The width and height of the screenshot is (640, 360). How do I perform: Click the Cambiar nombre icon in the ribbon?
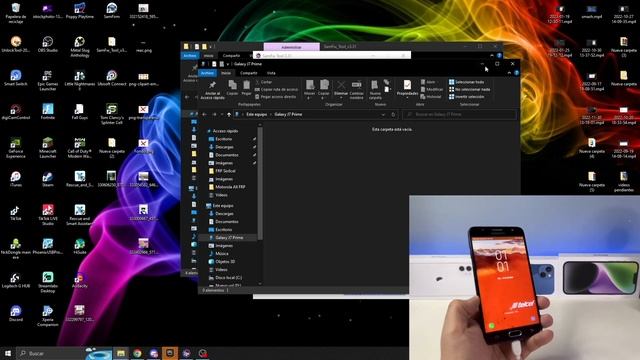(356, 89)
